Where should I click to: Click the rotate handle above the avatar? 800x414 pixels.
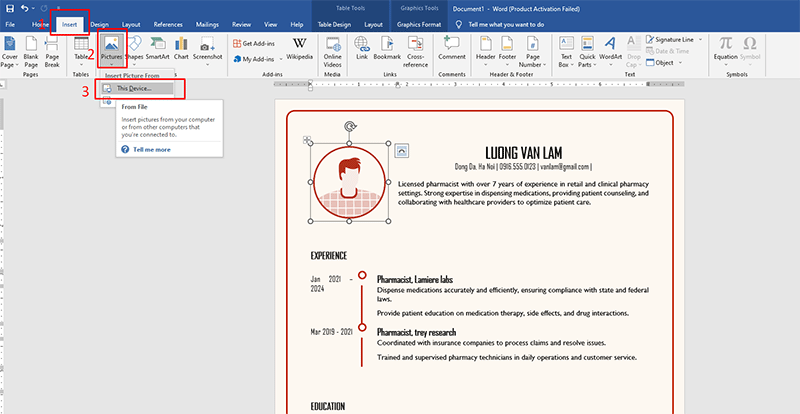(349, 126)
